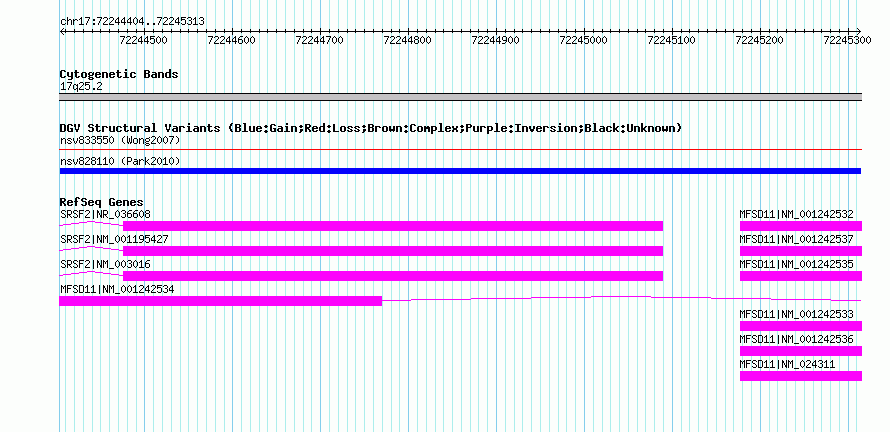
Task: Click ruler tick label 72245100
Action: coord(671,40)
